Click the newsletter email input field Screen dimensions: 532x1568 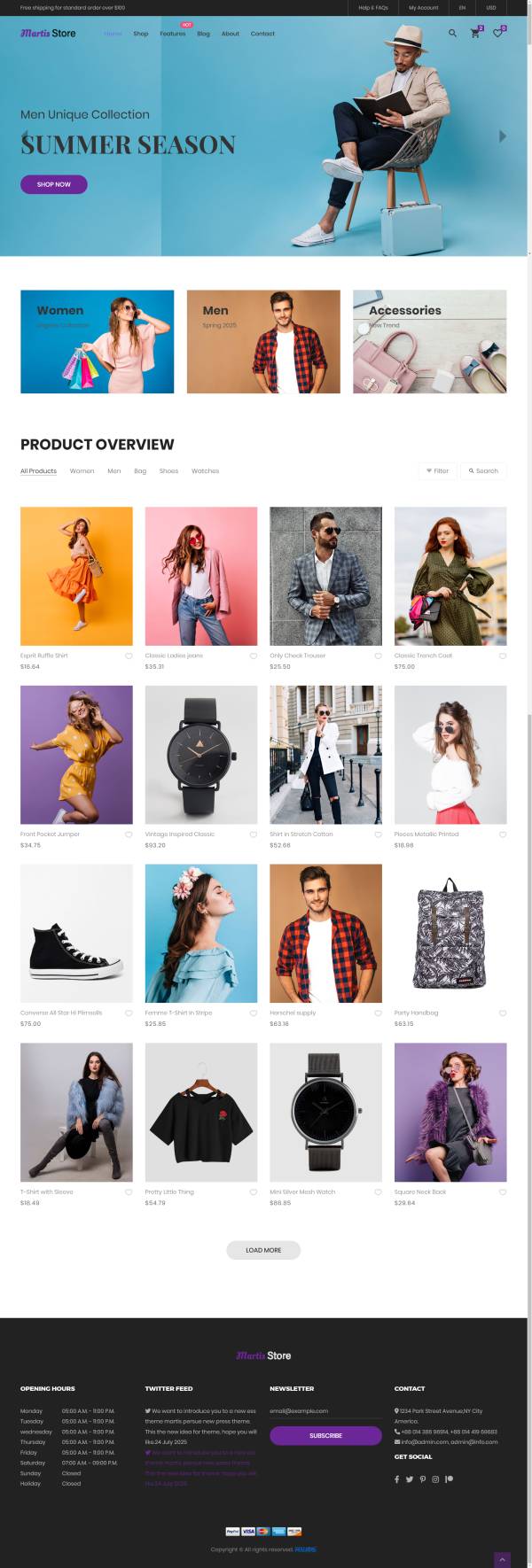click(325, 1411)
